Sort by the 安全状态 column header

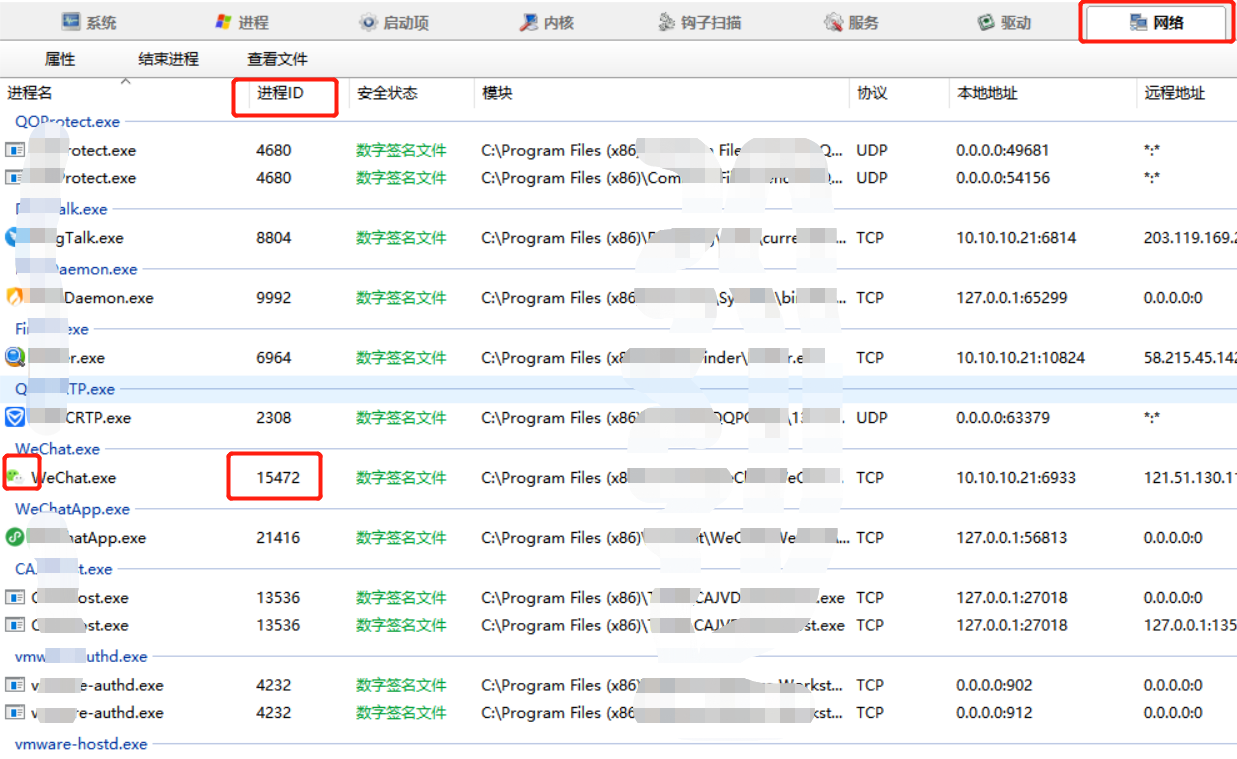(387, 93)
